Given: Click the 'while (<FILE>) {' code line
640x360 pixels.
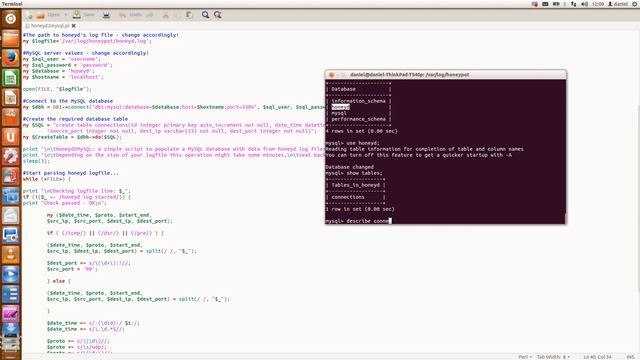Looking at the screenshot, I should click(x=47, y=179).
